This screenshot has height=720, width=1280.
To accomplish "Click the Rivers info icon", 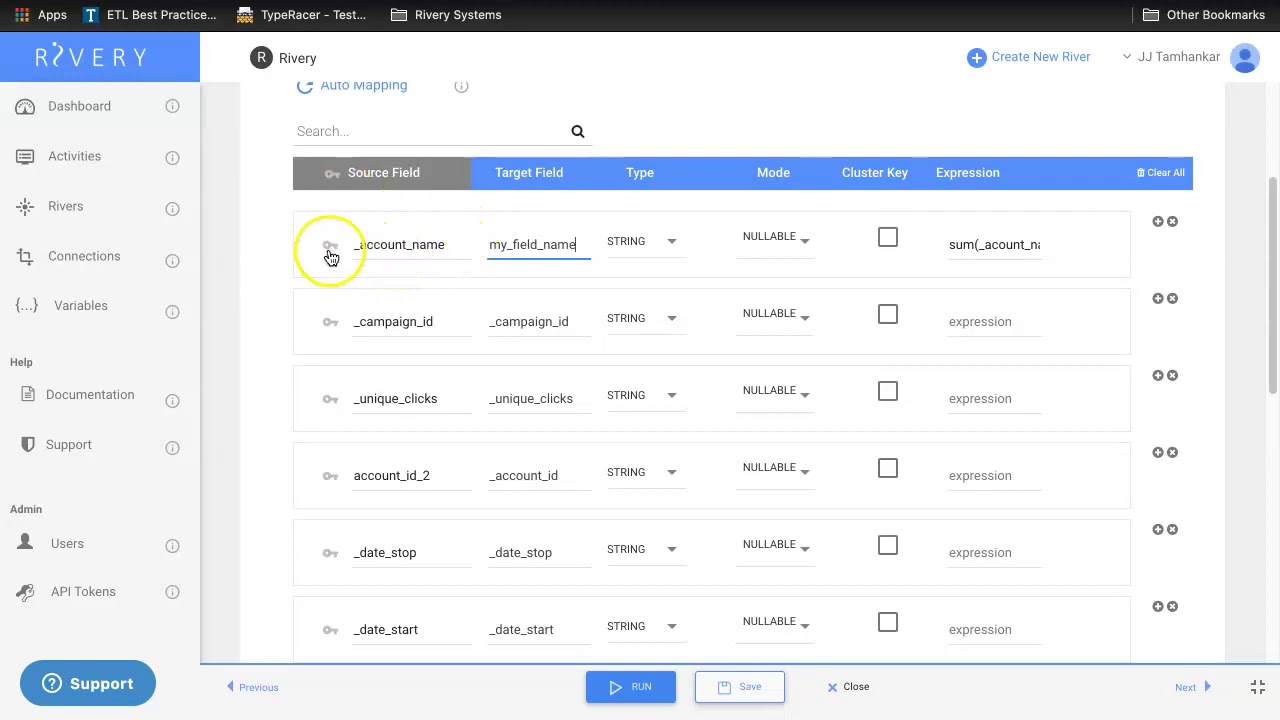I will [172, 209].
